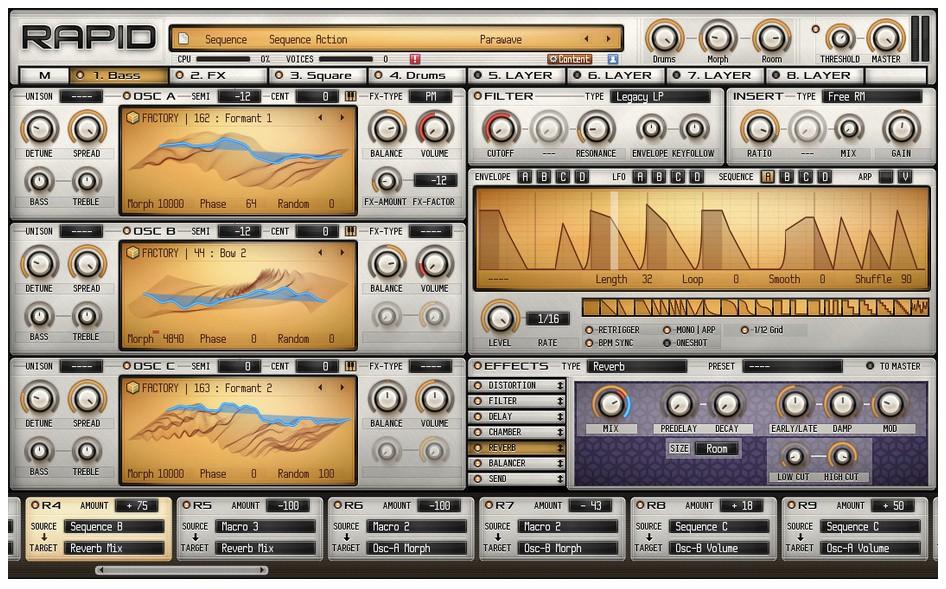
Task: Select Envelope A modulation button
Action: (524, 177)
